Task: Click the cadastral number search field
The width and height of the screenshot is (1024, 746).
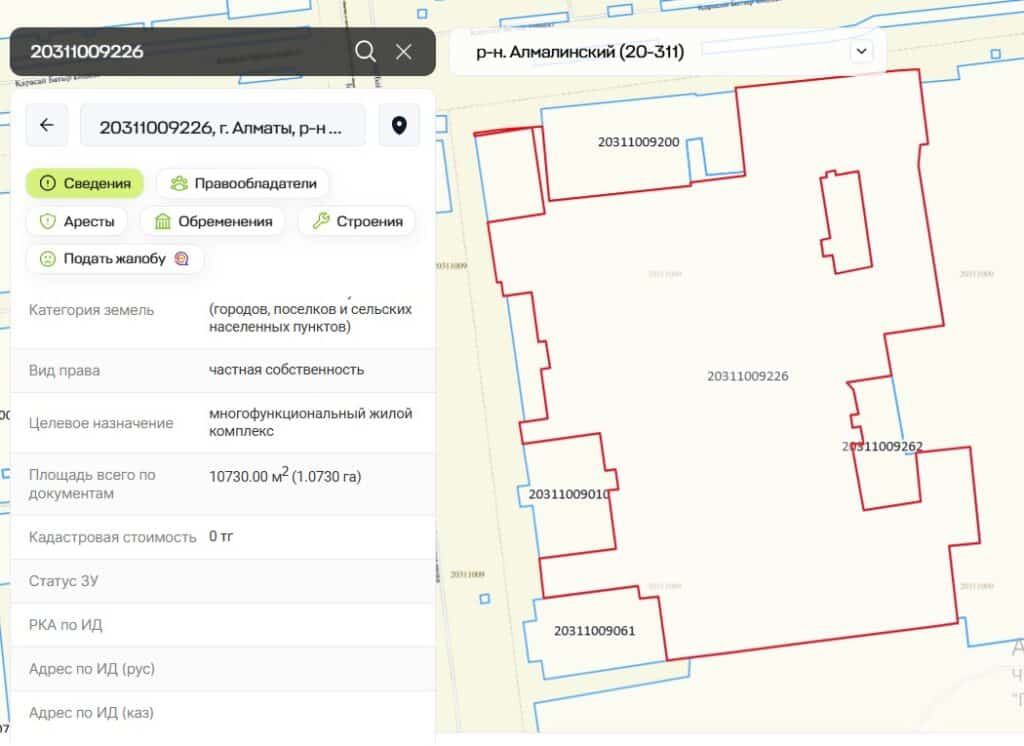Action: 180,52
